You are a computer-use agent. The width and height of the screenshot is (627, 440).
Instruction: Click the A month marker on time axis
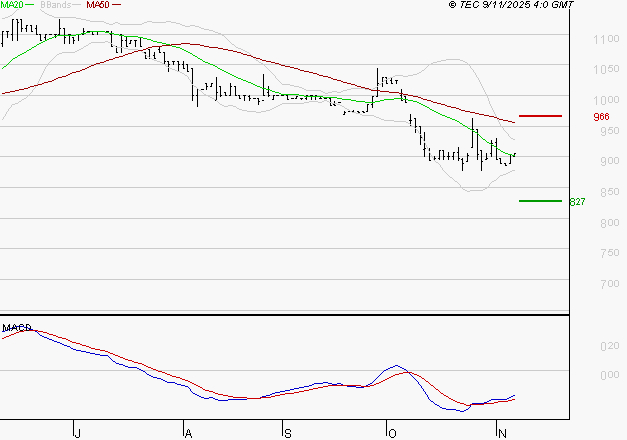pos(188,433)
